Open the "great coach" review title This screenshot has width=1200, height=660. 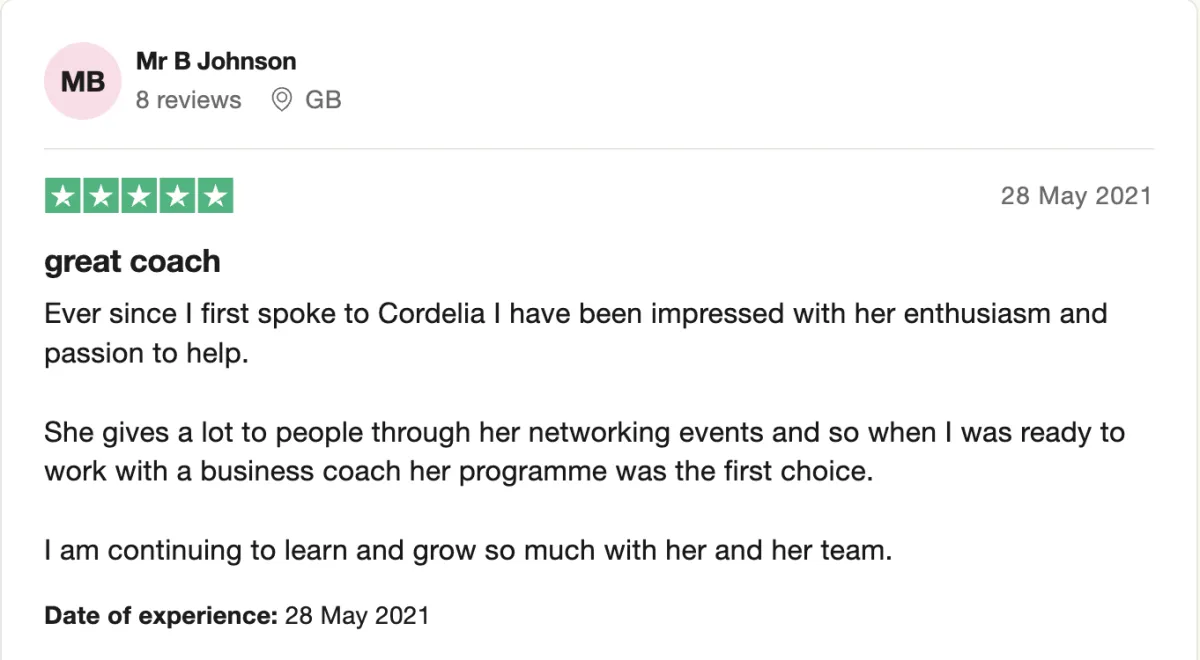click(x=132, y=262)
